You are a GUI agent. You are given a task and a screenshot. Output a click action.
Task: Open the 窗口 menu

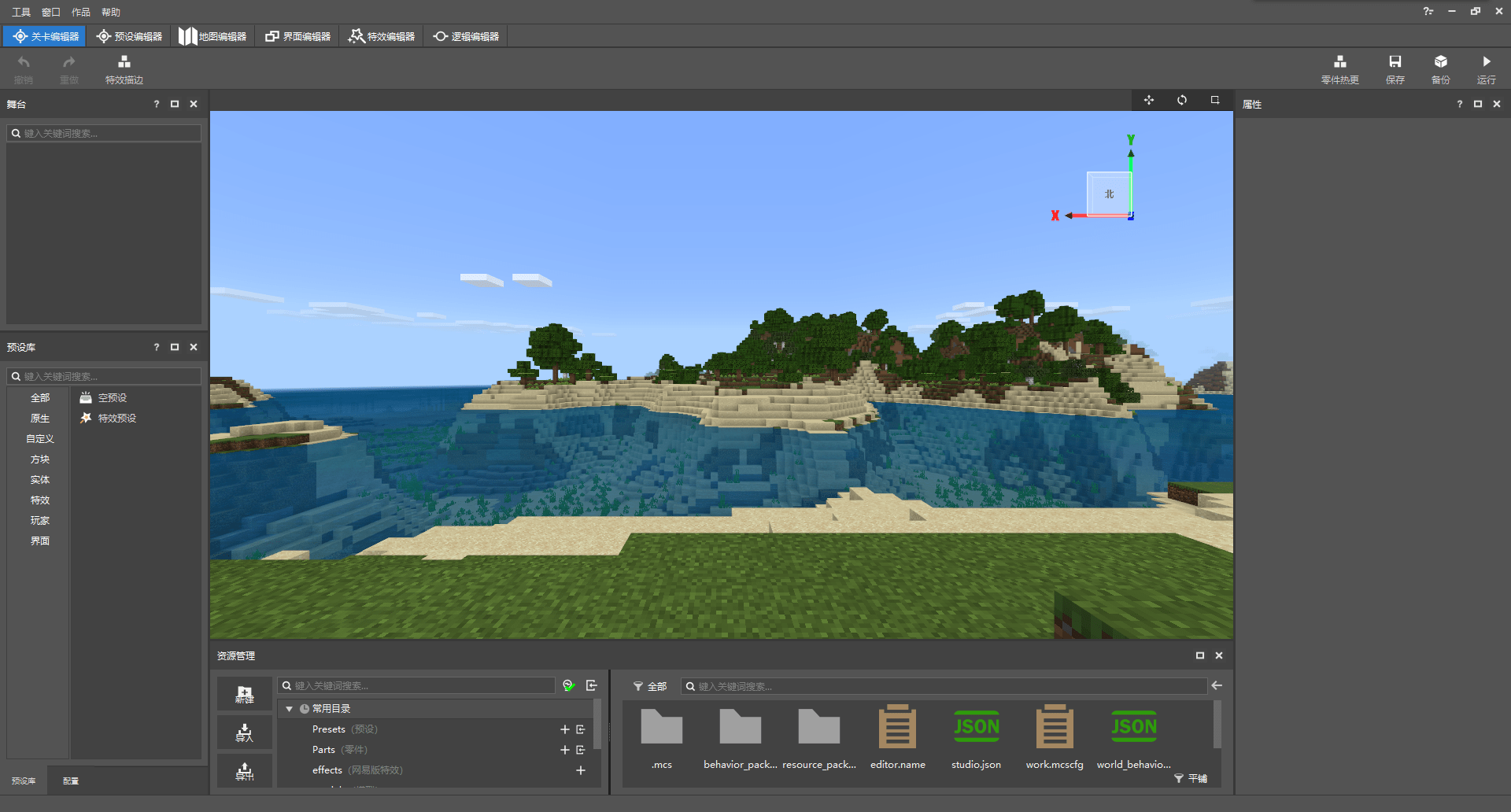point(51,12)
